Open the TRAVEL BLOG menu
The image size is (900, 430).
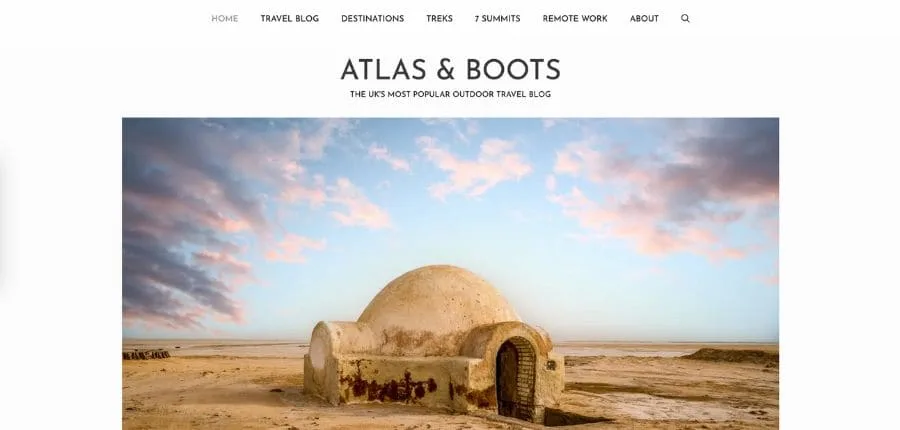point(289,18)
